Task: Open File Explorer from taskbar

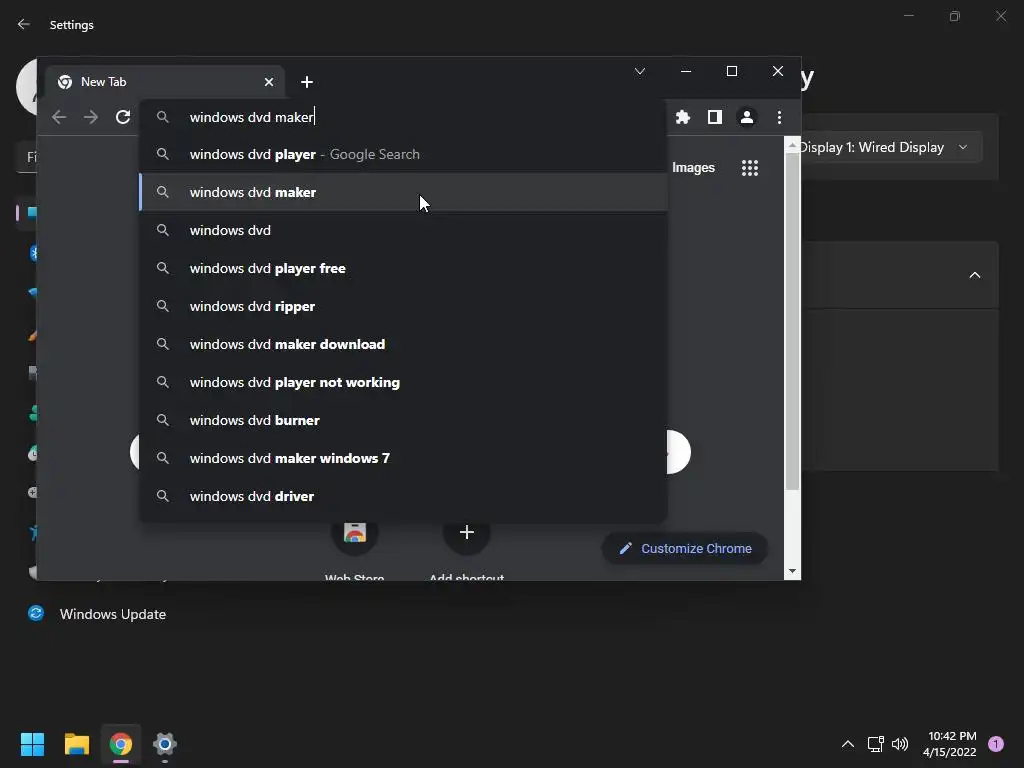Action: 76,744
